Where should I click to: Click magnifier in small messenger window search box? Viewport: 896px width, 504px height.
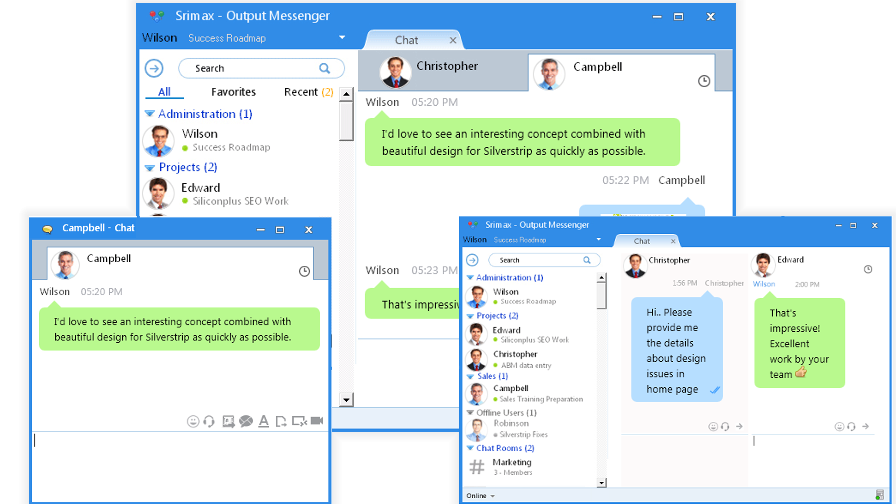tap(587, 260)
